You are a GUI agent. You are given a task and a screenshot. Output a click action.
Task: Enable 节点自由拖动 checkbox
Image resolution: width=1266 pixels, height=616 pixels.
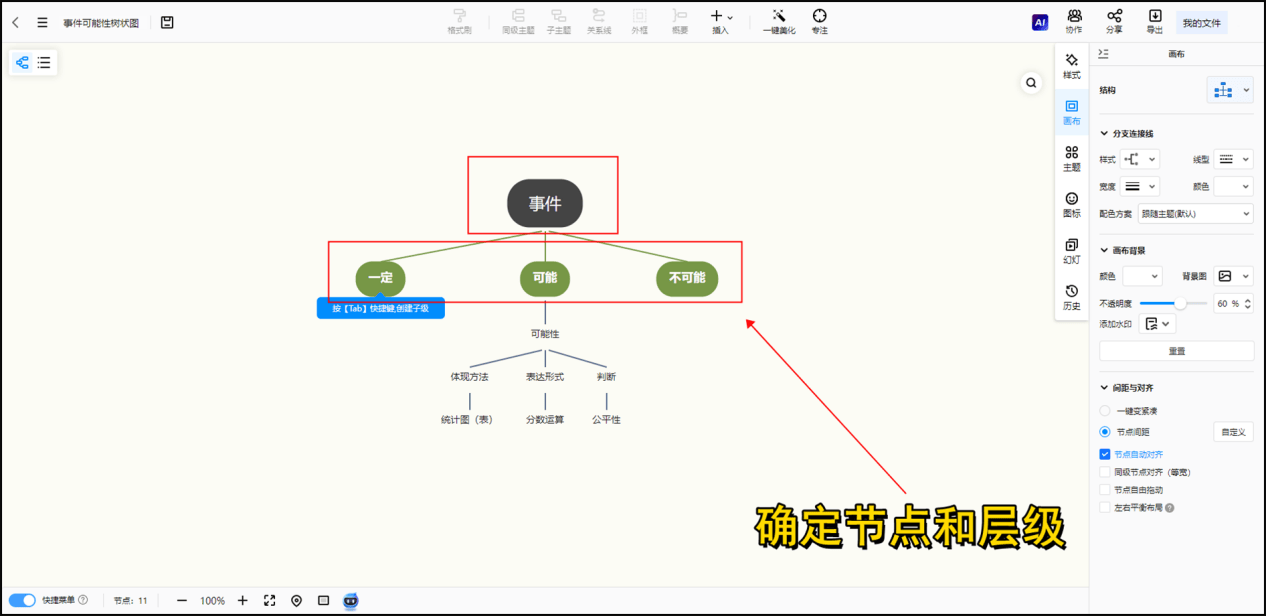[x=1105, y=490]
